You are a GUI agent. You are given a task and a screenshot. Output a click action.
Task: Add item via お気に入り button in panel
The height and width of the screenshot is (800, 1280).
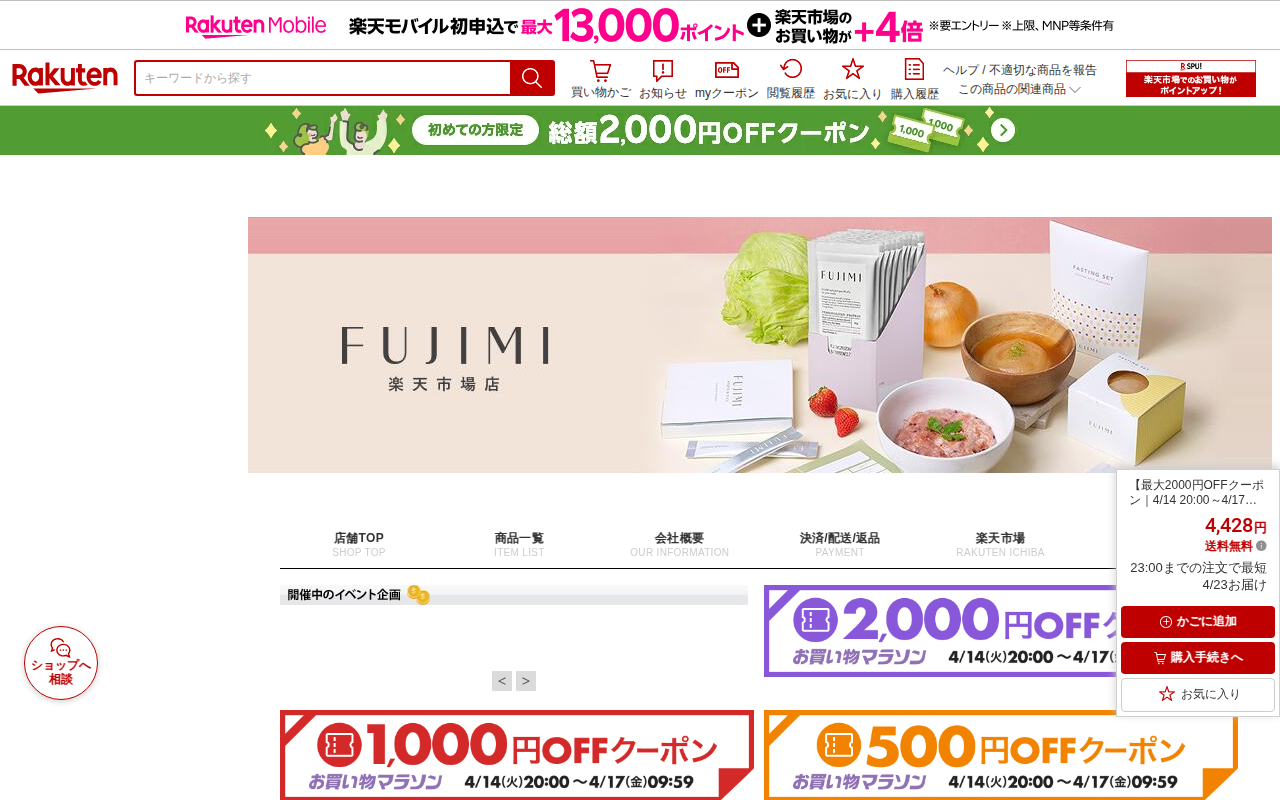click(x=1198, y=694)
